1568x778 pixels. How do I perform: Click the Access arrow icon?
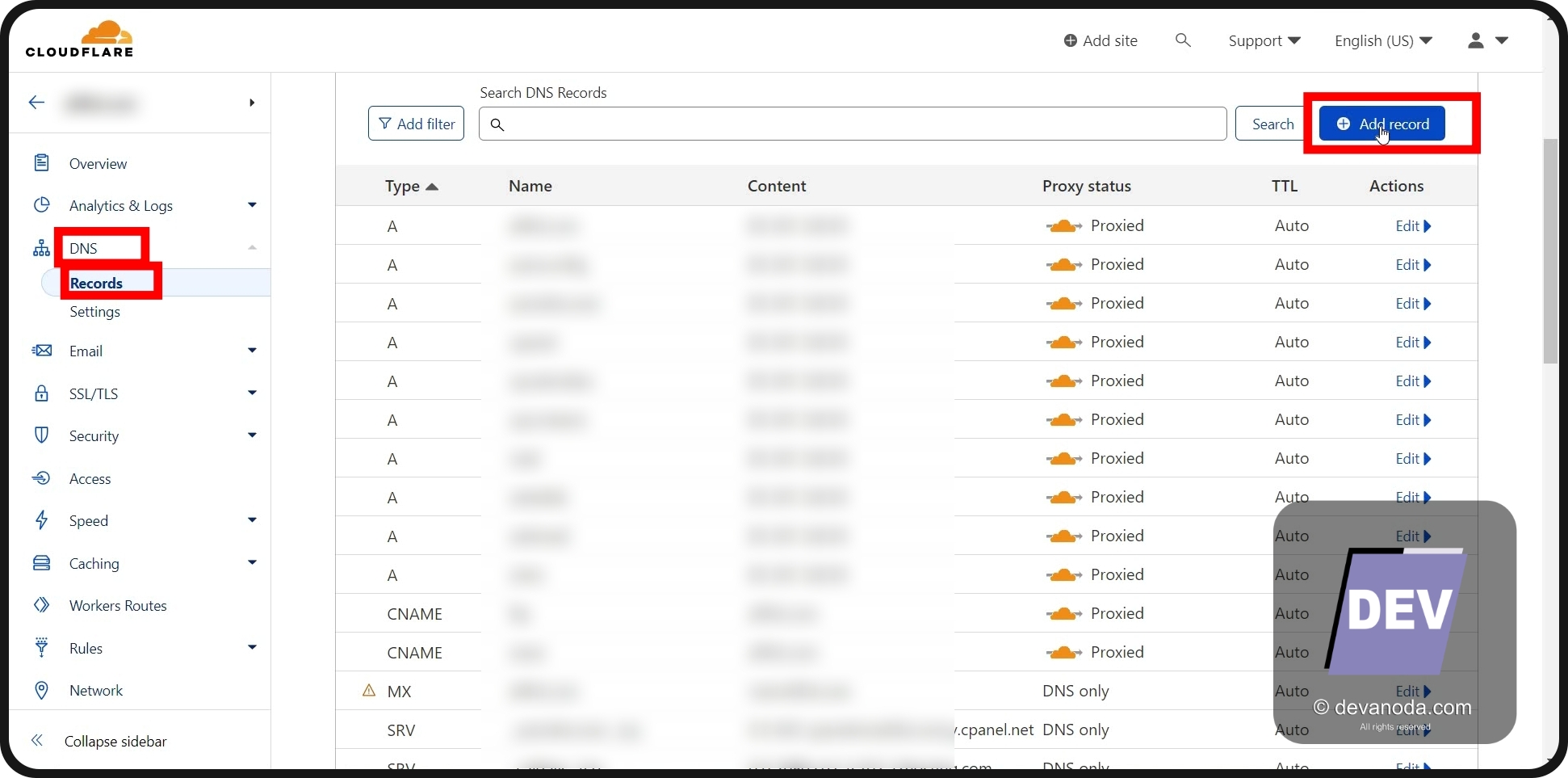point(41,477)
